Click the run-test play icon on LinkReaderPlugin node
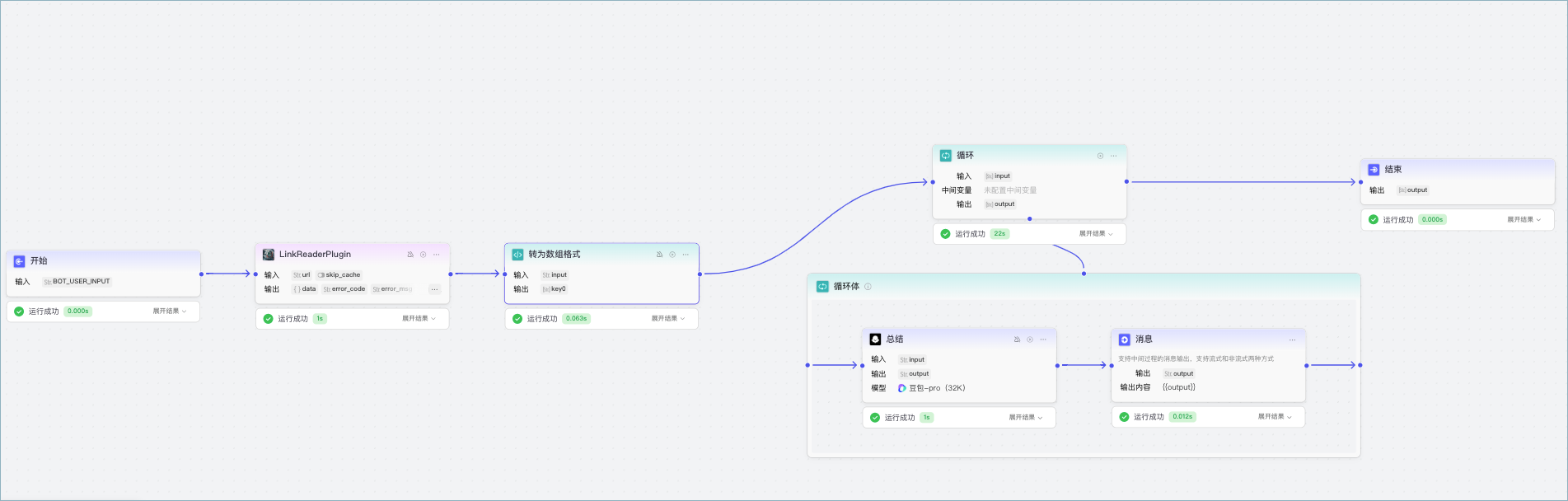 (x=424, y=255)
